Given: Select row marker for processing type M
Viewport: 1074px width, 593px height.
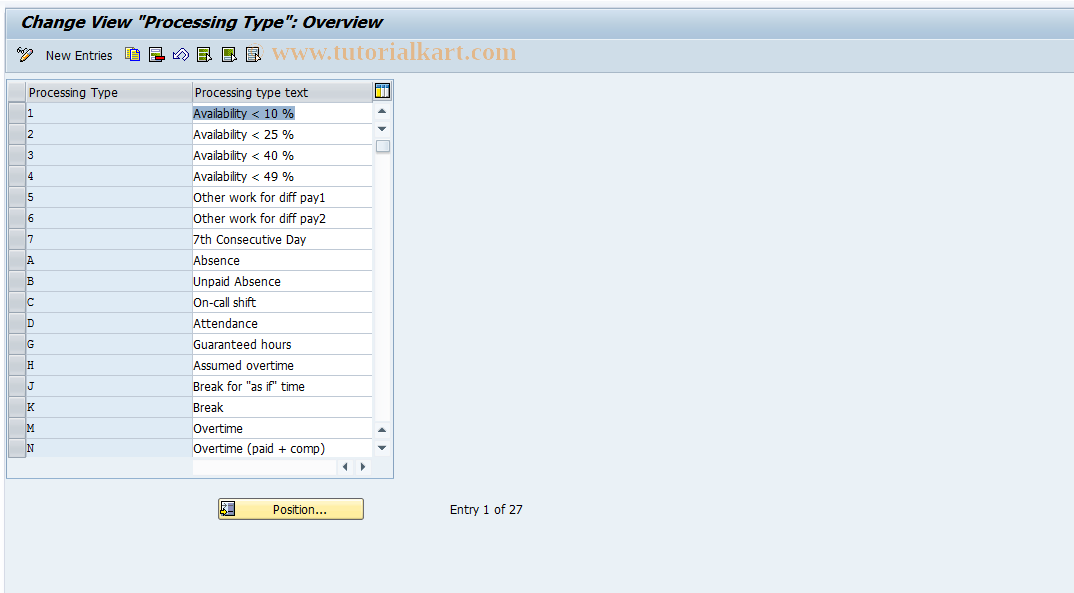Looking at the screenshot, I should [17, 429].
